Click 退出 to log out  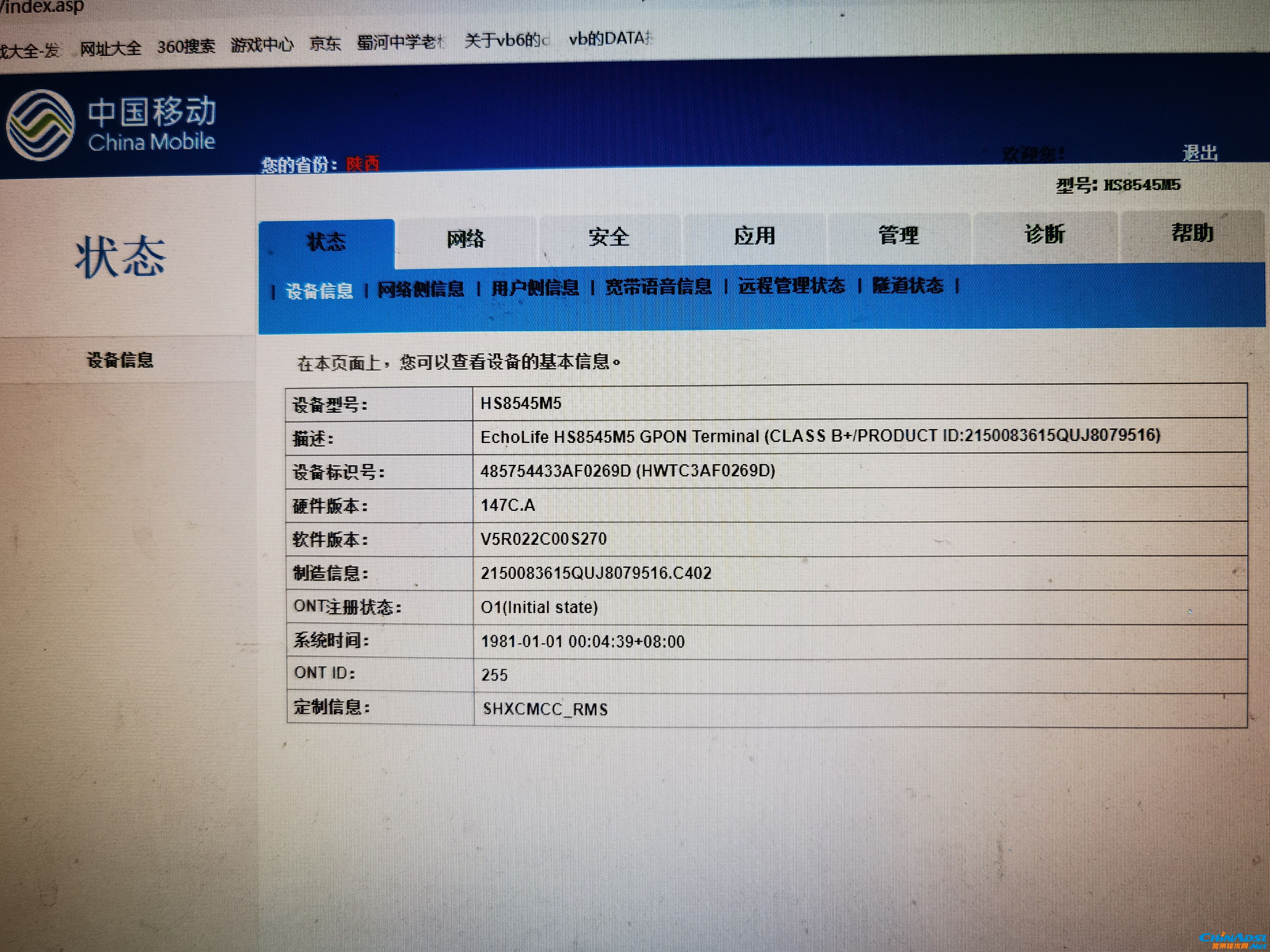[x=1199, y=153]
